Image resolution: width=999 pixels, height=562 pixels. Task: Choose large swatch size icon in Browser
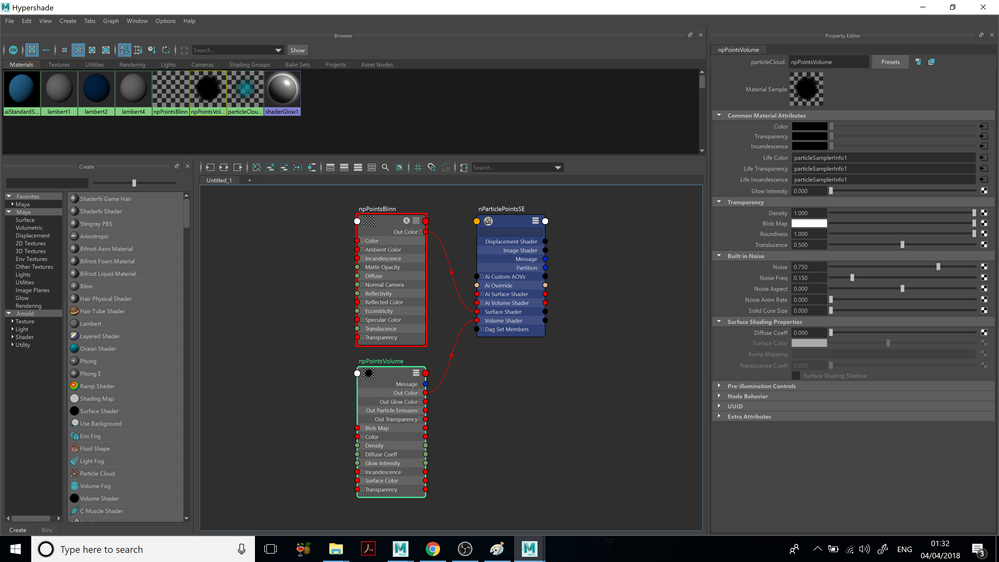[92, 50]
